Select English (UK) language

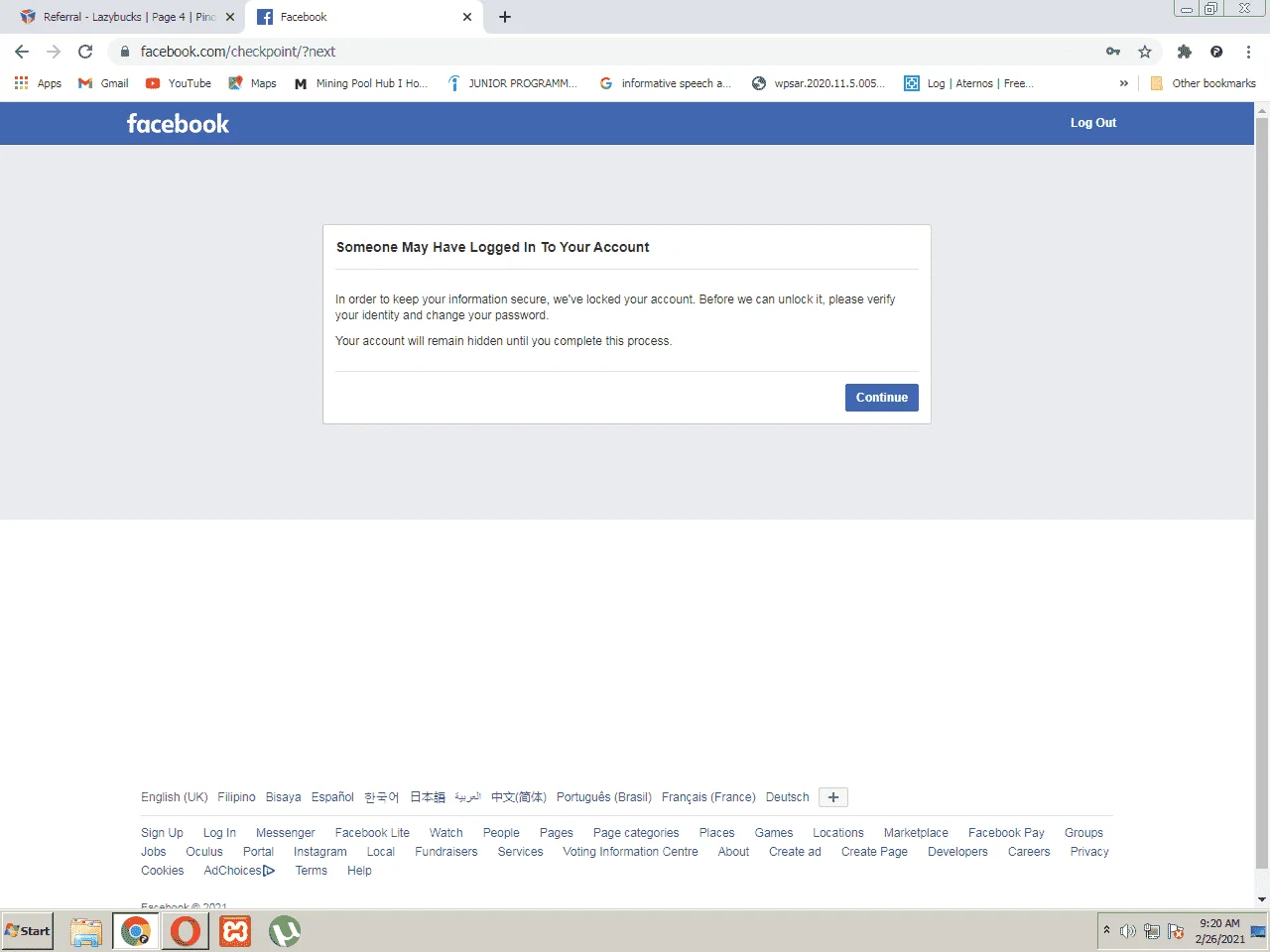click(175, 797)
